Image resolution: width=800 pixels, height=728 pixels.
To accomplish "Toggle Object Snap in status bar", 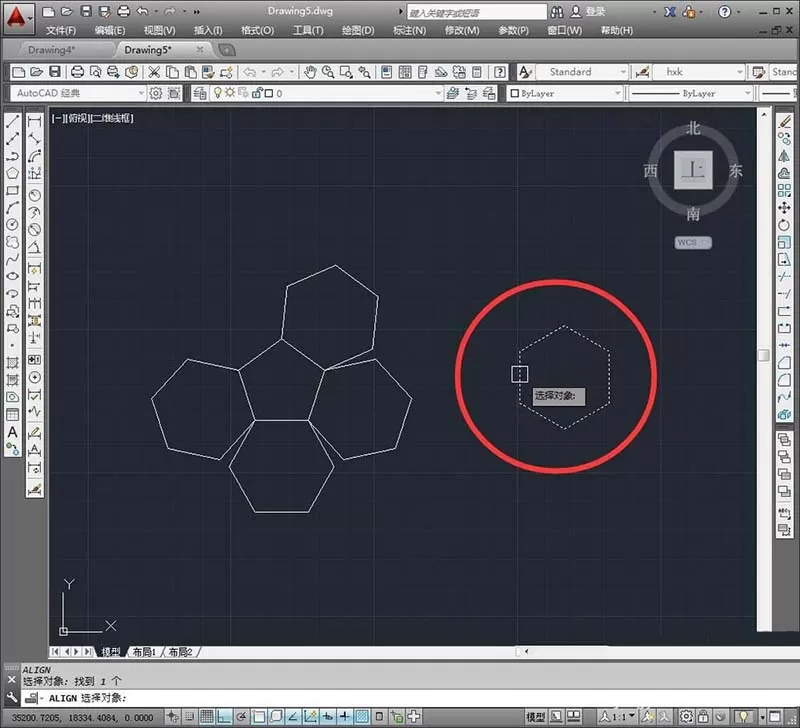I will coord(259,716).
